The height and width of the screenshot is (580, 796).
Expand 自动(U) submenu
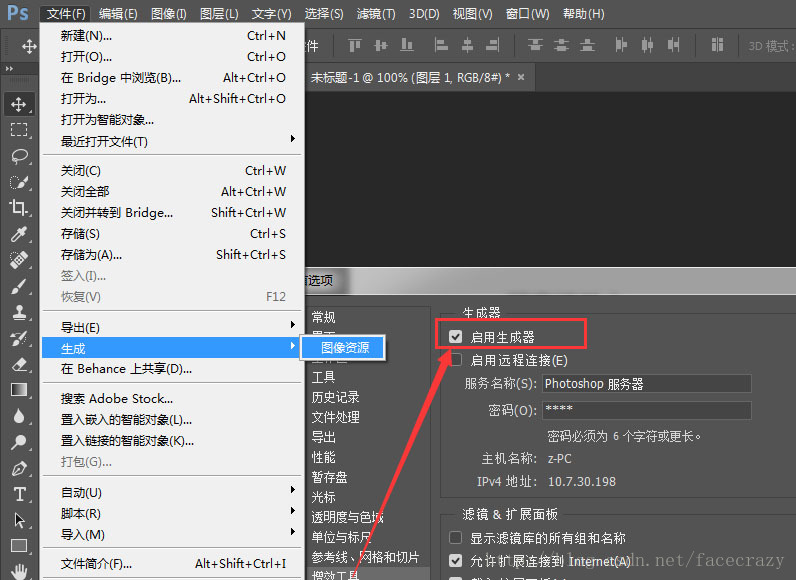tap(172, 492)
